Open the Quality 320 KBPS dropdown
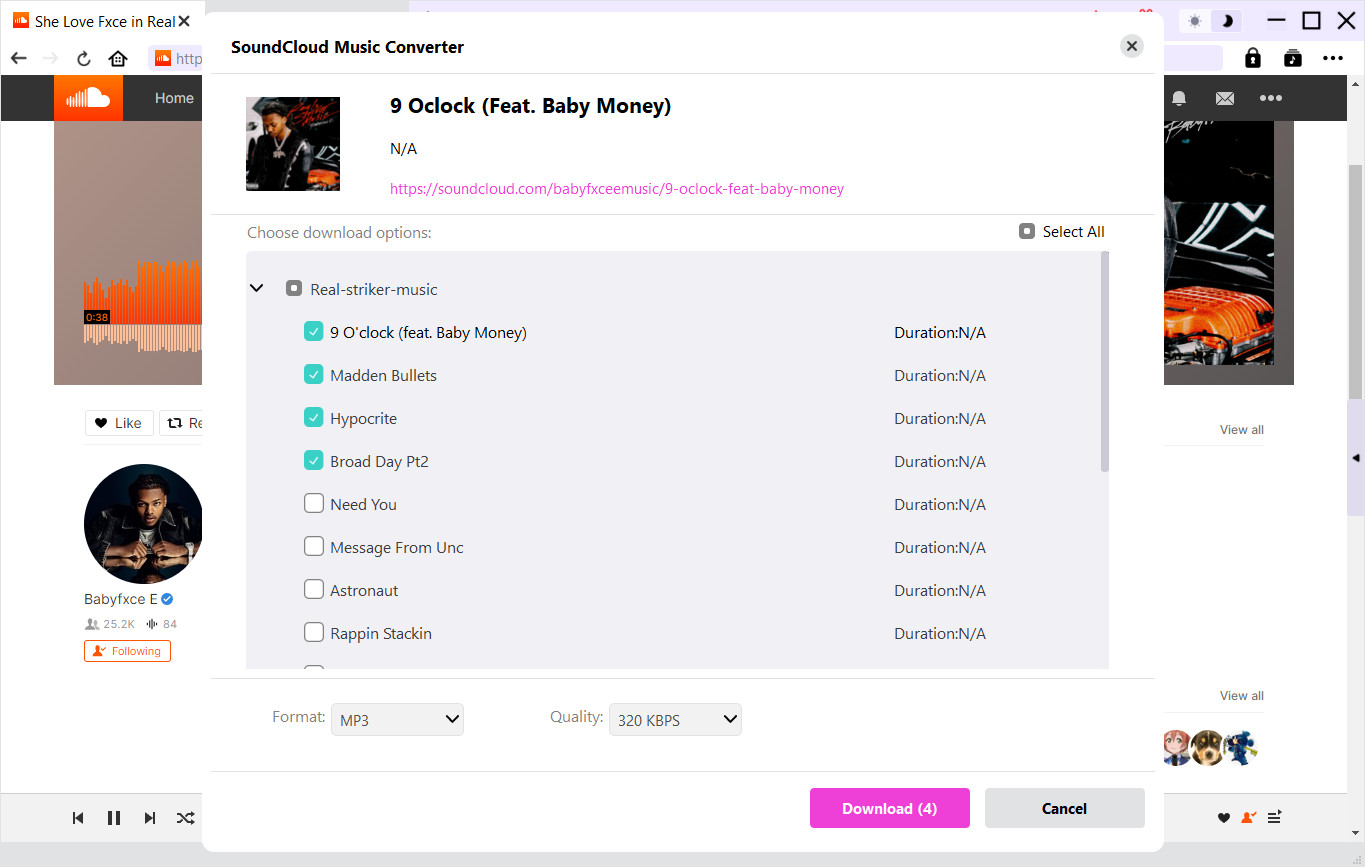Screen dimensions: 1365x867 click(675, 719)
